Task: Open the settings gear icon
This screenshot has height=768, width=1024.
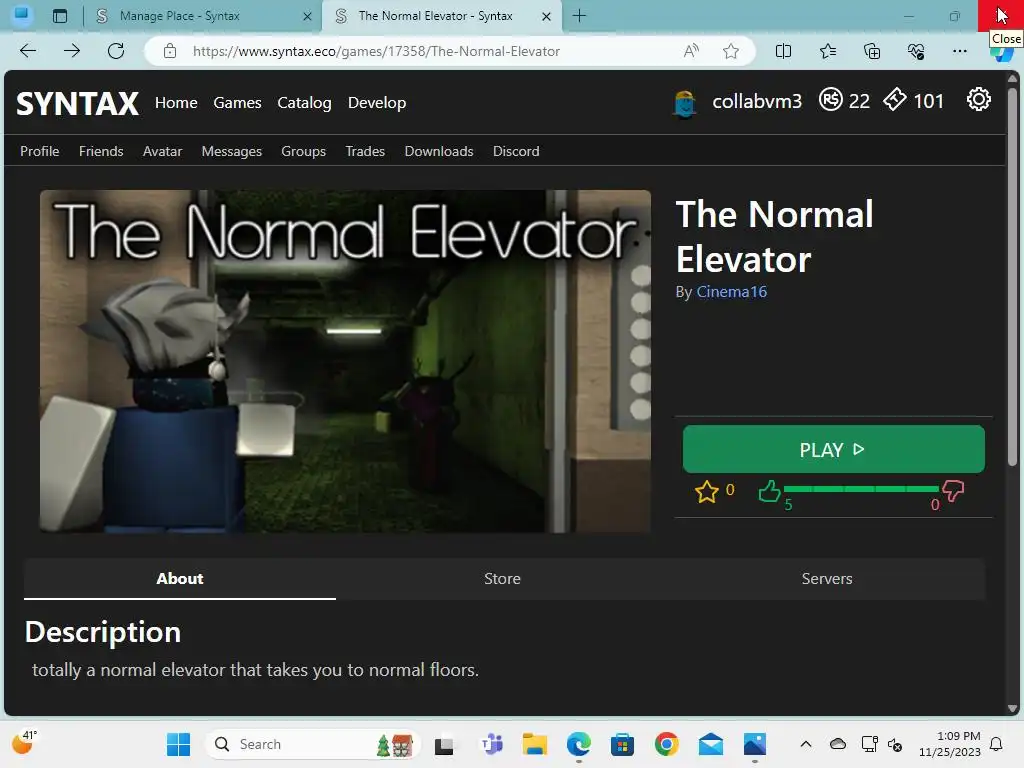Action: tap(978, 99)
